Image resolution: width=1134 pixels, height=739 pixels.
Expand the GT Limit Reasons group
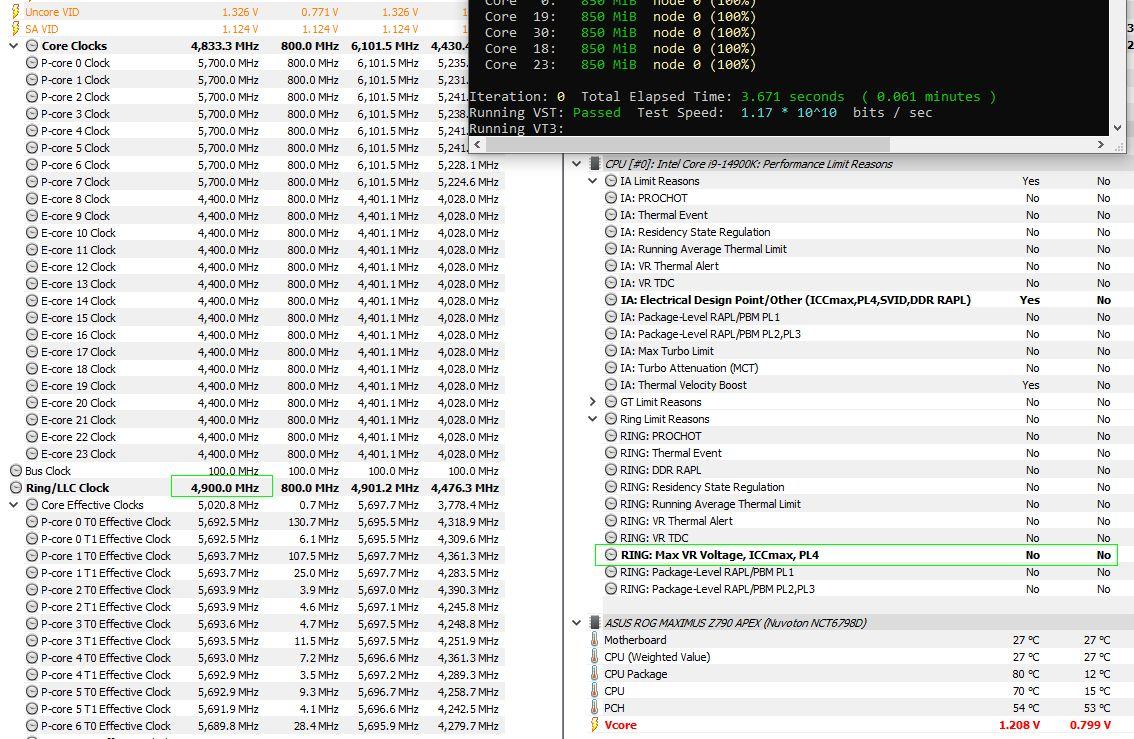pos(592,402)
